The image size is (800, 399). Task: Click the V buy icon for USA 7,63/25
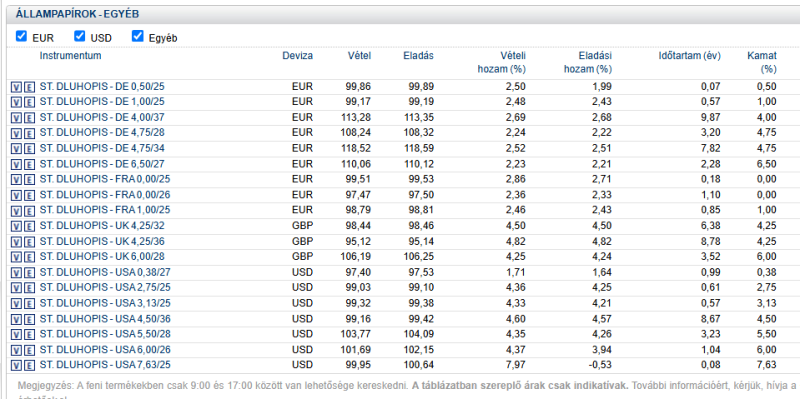click(16, 366)
